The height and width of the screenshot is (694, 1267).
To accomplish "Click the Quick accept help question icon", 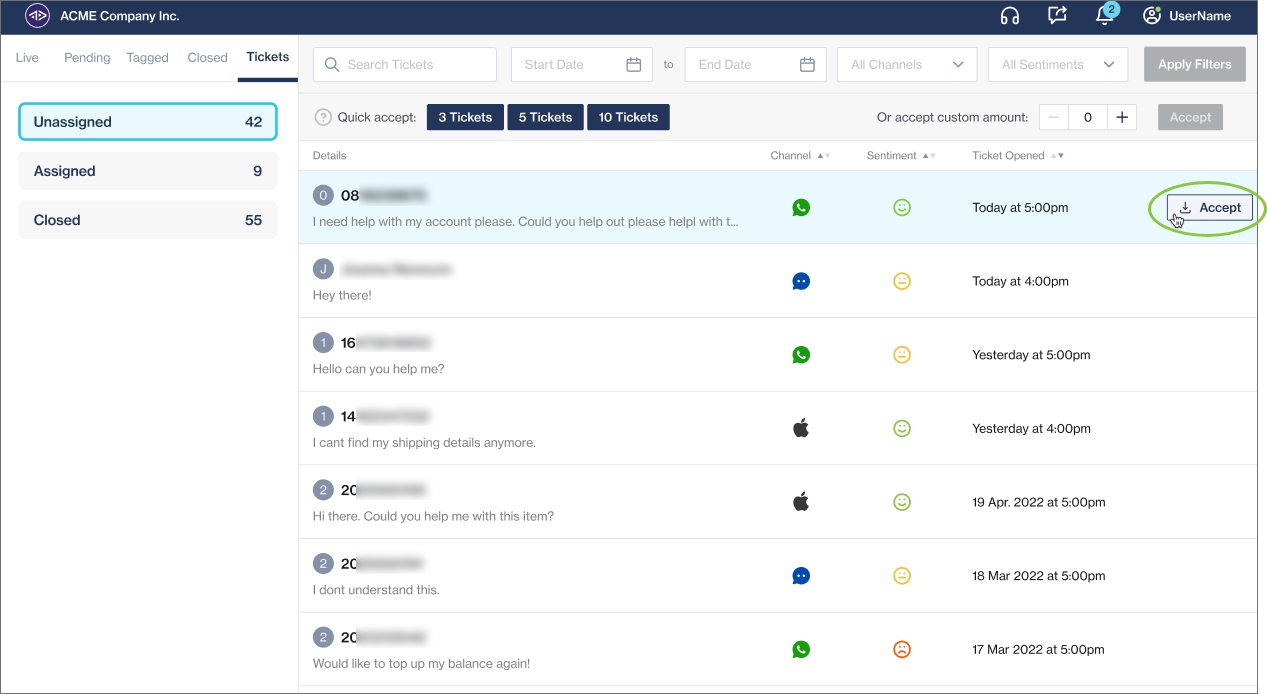I will pos(323,117).
